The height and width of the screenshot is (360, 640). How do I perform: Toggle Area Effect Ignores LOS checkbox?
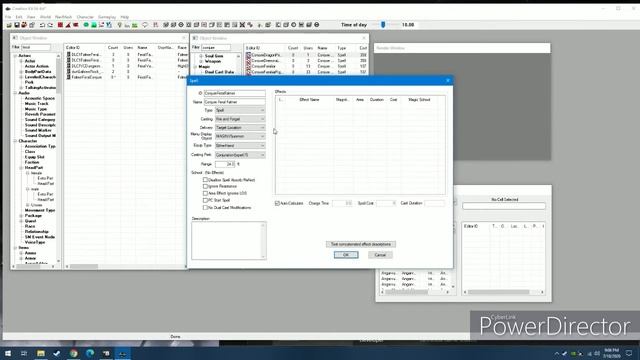point(205,193)
